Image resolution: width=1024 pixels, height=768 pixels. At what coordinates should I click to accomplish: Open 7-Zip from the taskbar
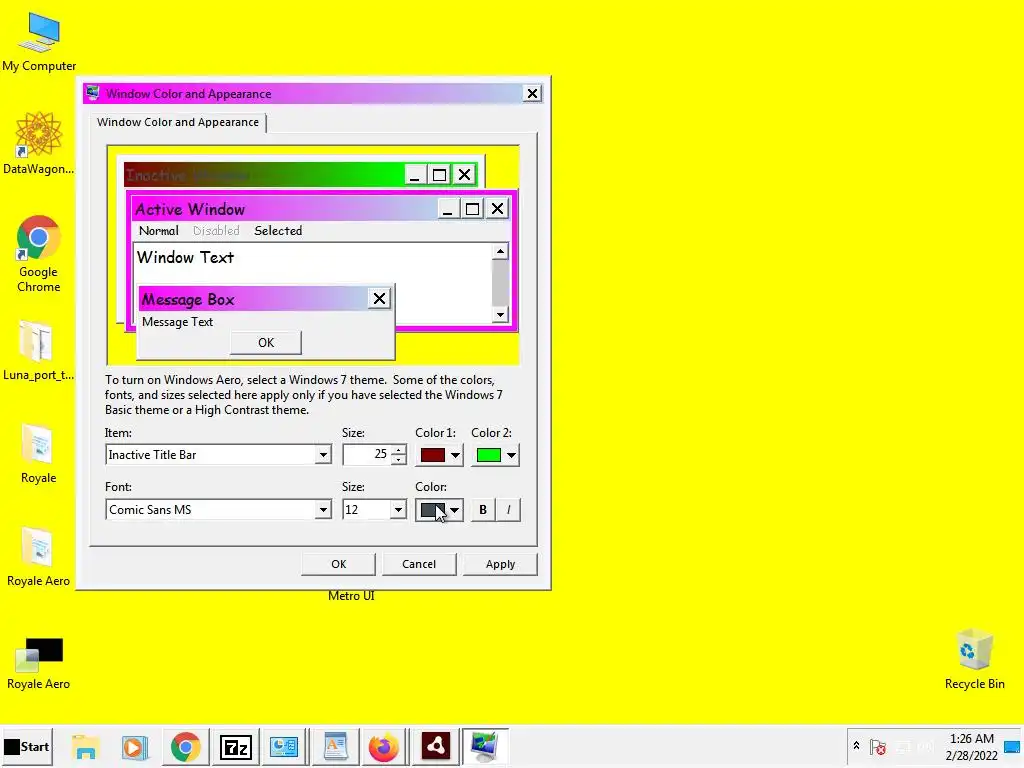(x=236, y=746)
